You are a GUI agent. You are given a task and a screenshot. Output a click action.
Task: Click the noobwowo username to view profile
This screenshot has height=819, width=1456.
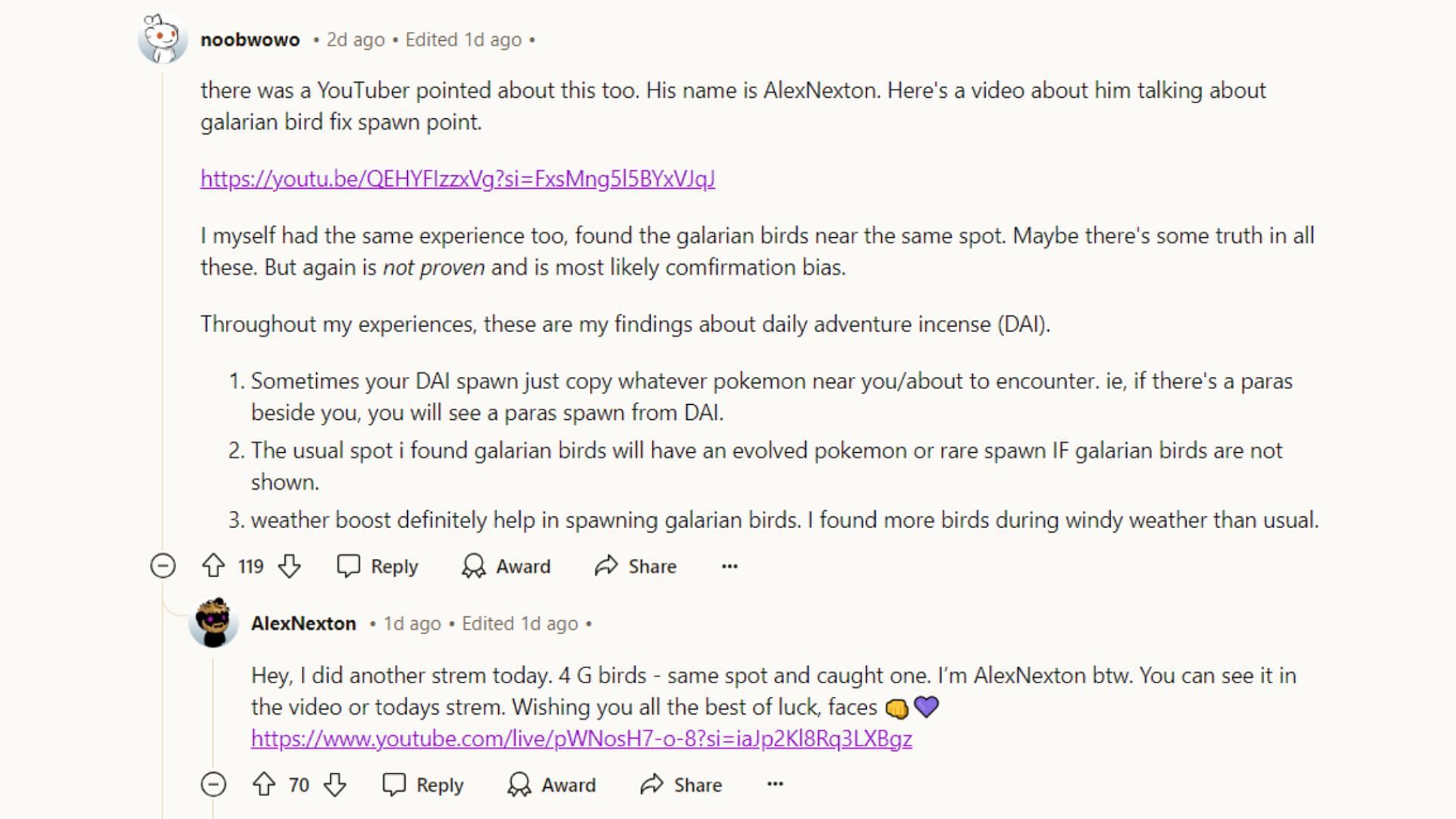pos(250,39)
